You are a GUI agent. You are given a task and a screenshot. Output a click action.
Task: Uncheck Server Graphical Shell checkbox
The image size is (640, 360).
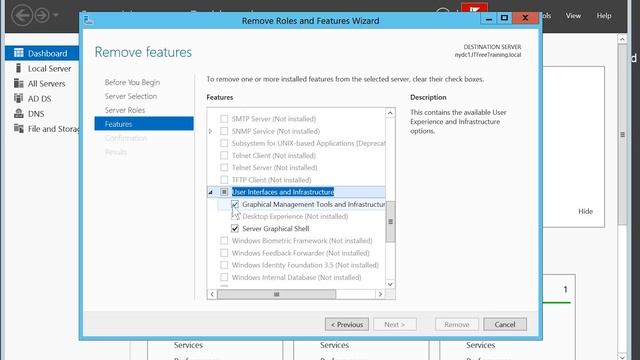pos(235,229)
